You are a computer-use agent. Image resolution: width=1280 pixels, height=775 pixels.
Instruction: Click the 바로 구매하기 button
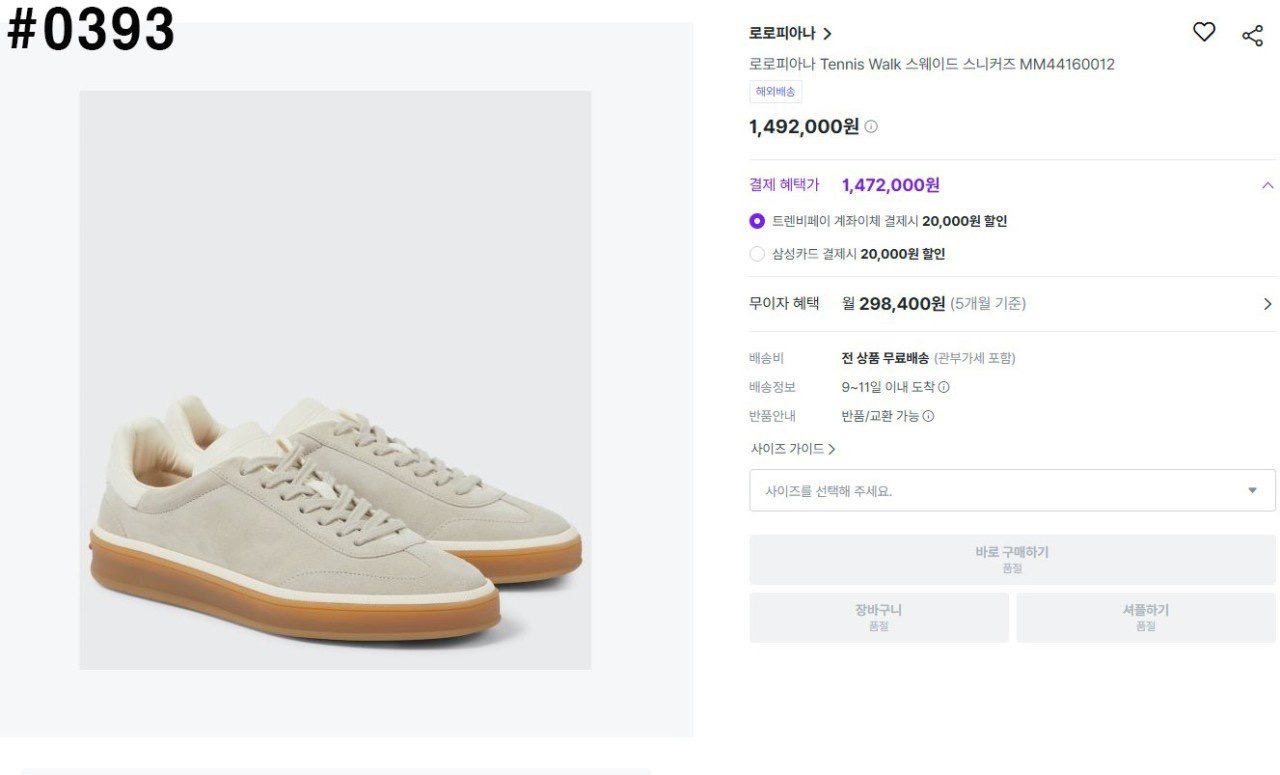coord(1012,559)
